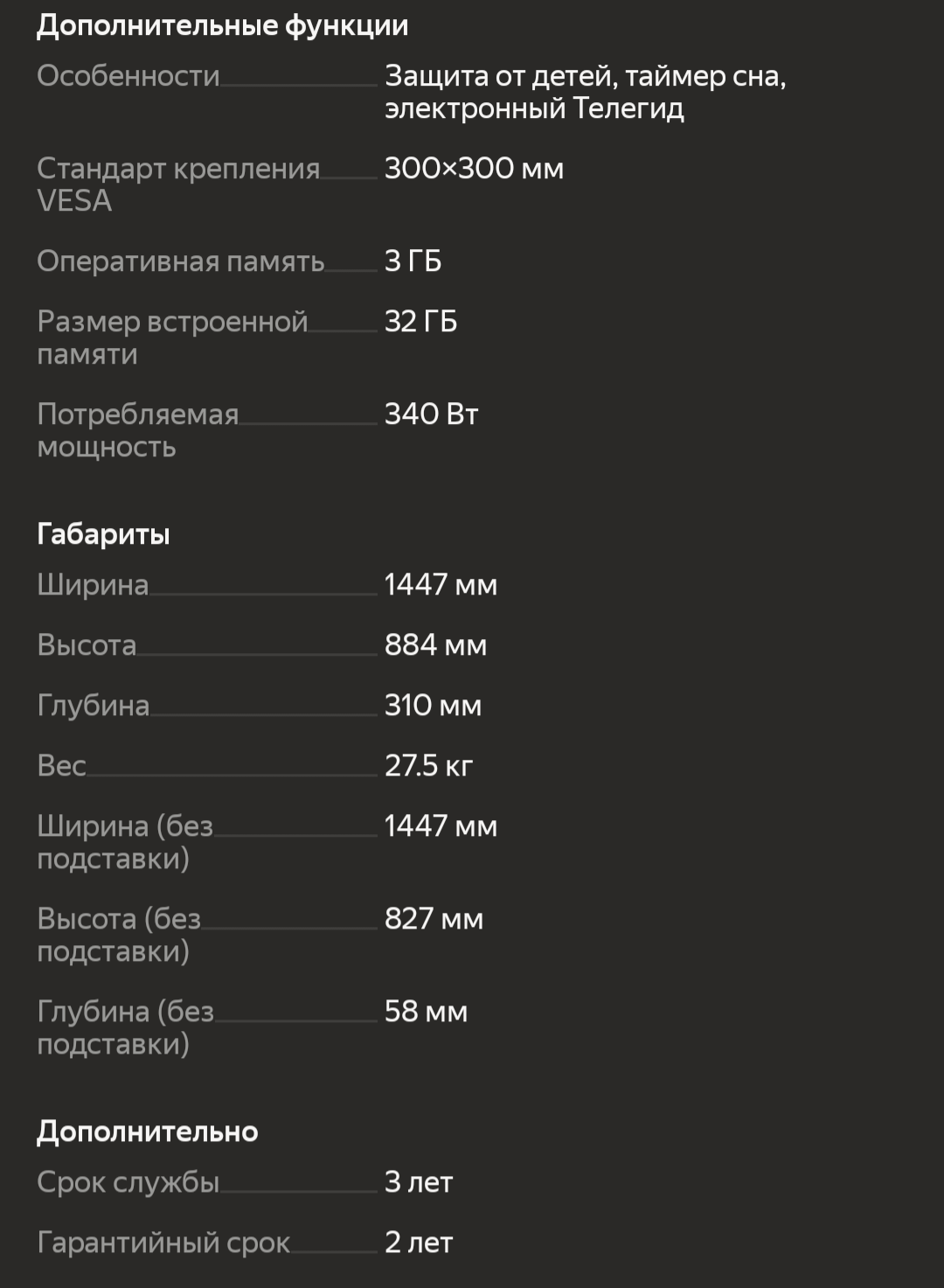Screen dimensions: 944x1288
Task: Select the "Особенности" label
Action: click(x=128, y=76)
